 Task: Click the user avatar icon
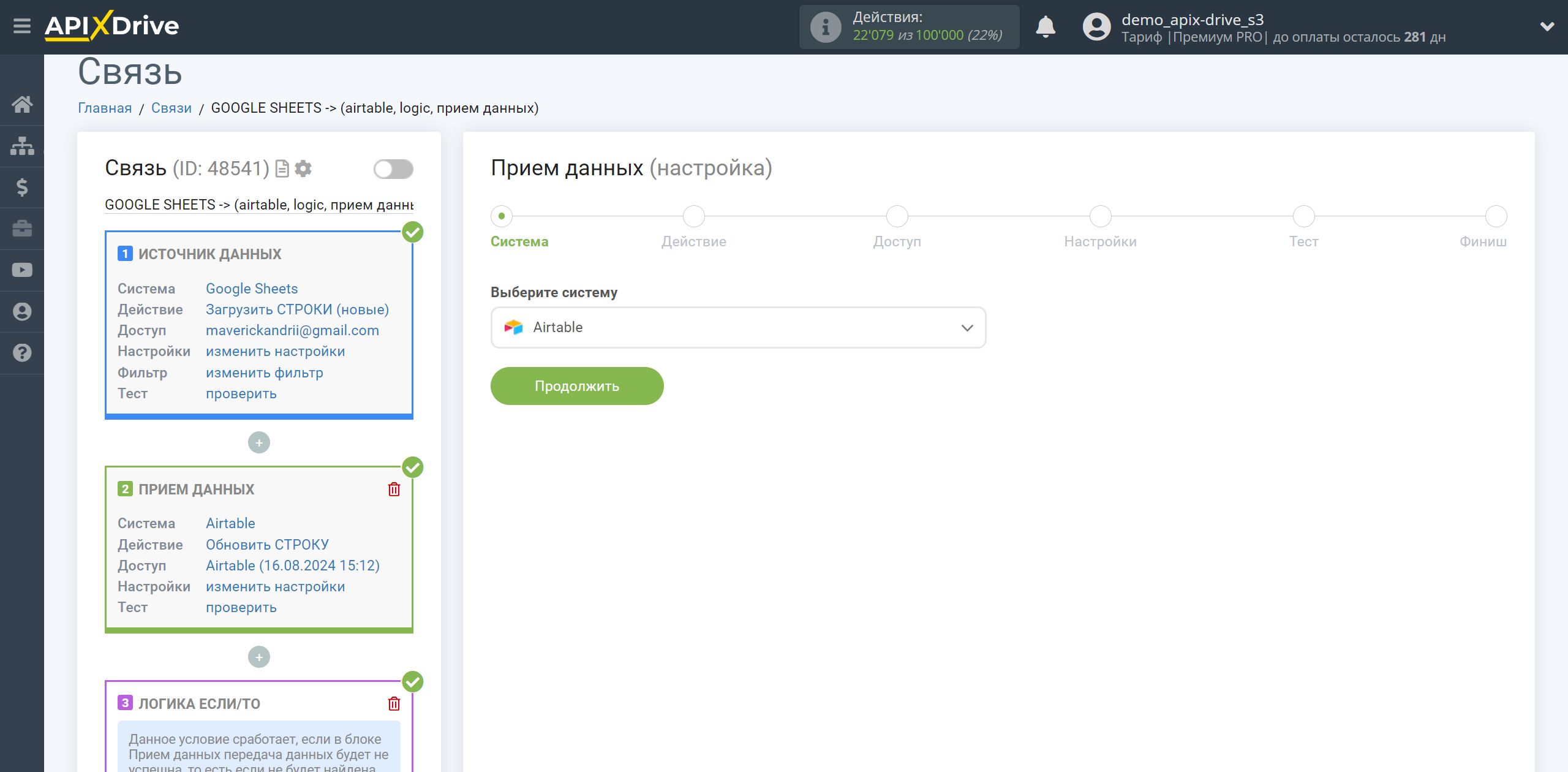click(1096, 27)
